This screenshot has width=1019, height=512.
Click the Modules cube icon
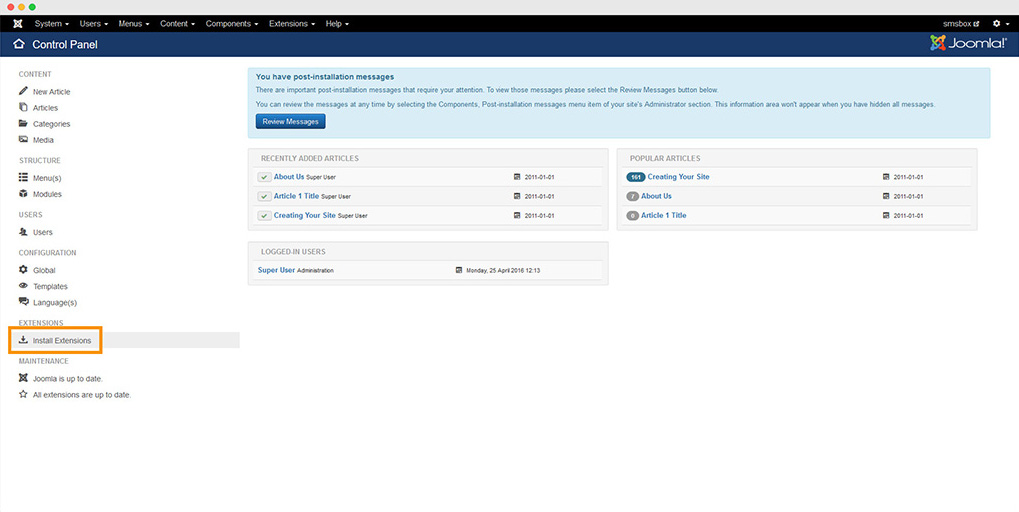coord(23,194)
